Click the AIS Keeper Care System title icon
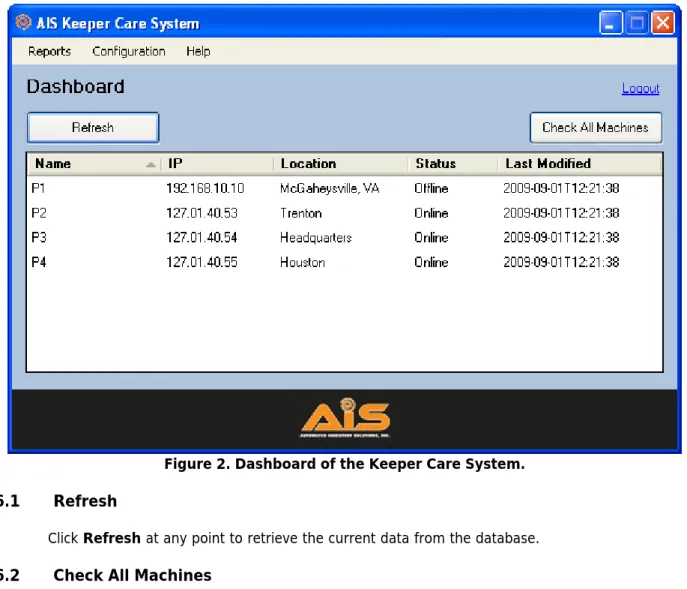 click(23, 22)
